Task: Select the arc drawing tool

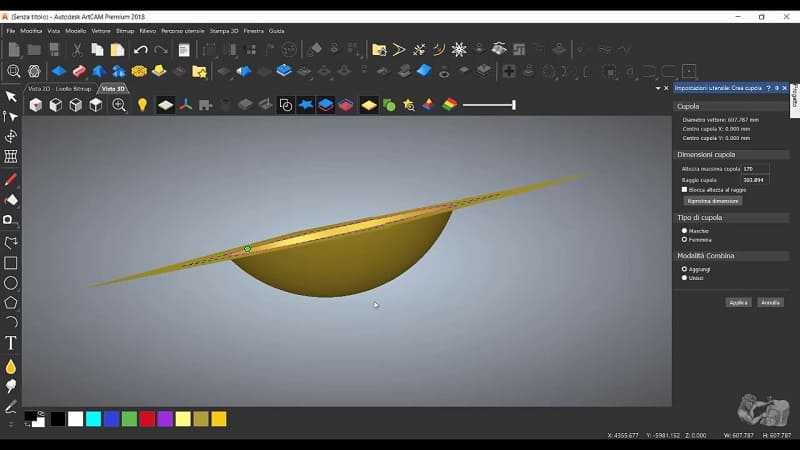Action: (x=11, y=322)
